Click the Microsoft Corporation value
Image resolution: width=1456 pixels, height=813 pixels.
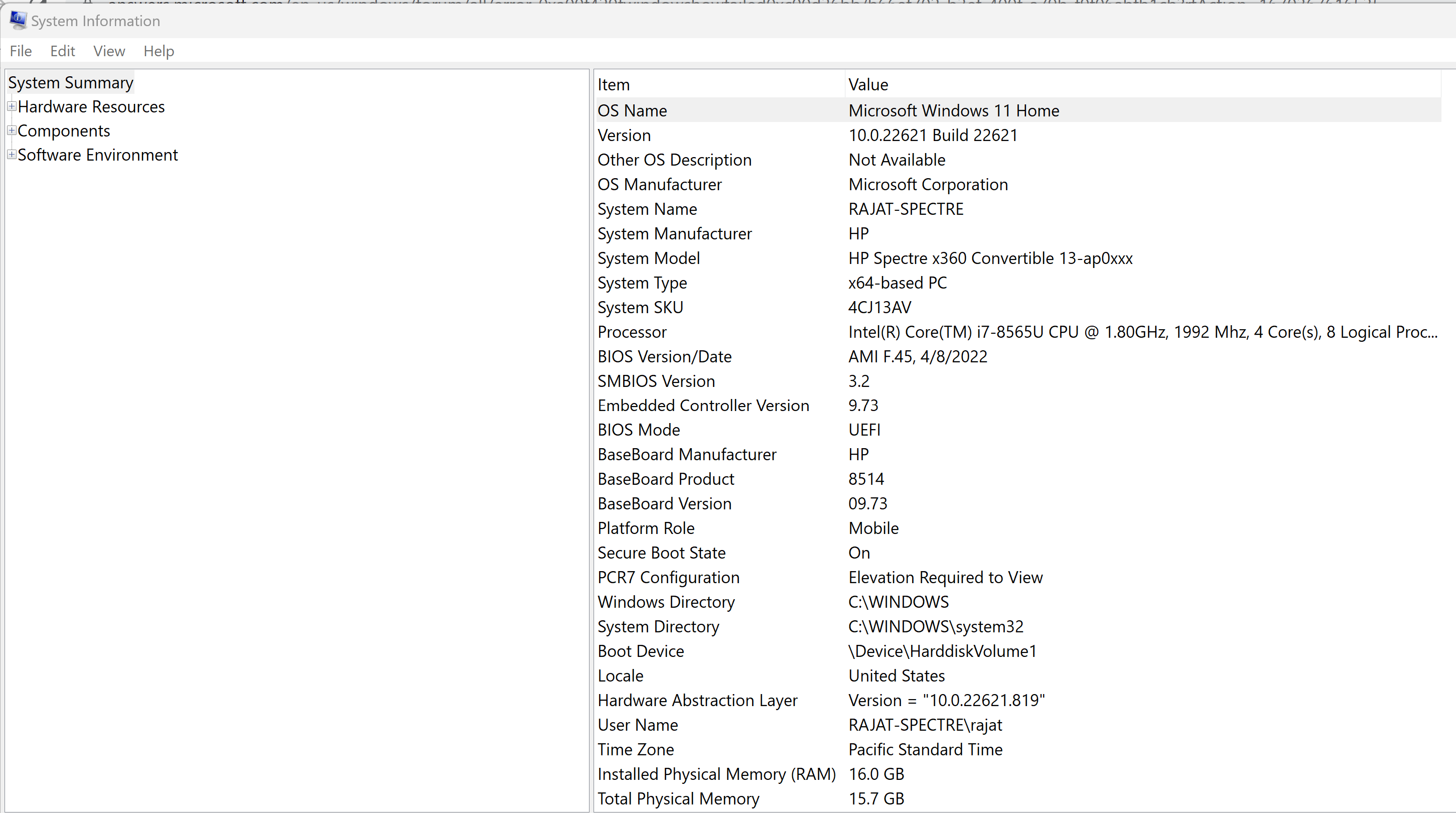(x=928, y=184)
